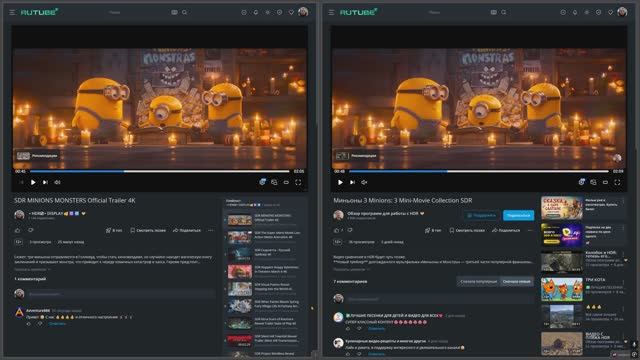Expand full description of Mini-Movie Collection video
Viewport: 640px width, 360px height.
point(351,269)
